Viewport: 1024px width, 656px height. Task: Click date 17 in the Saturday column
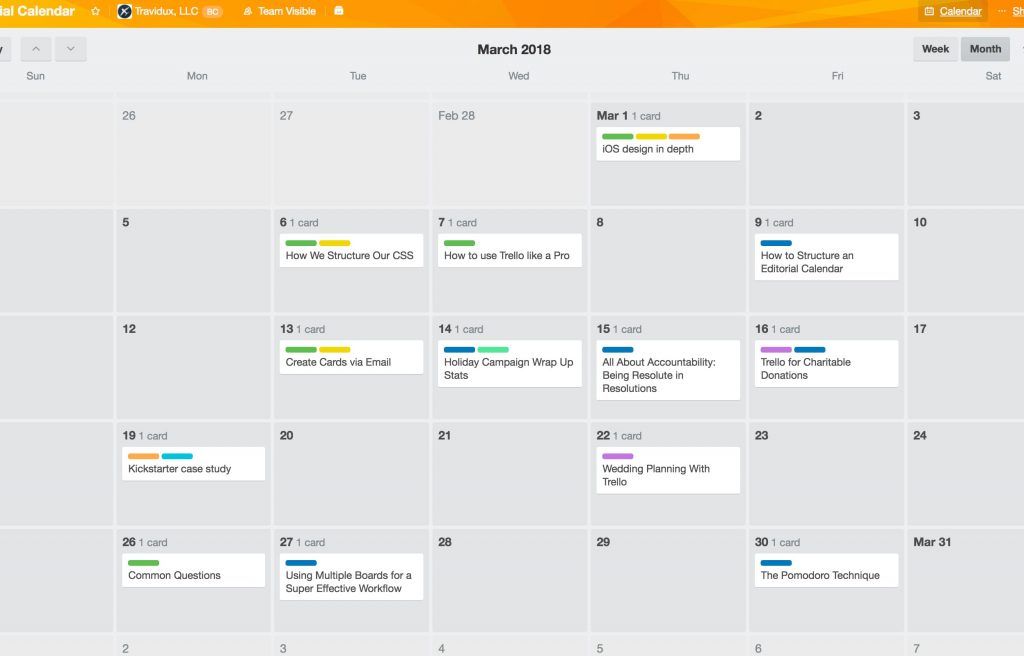click(920, 329)
